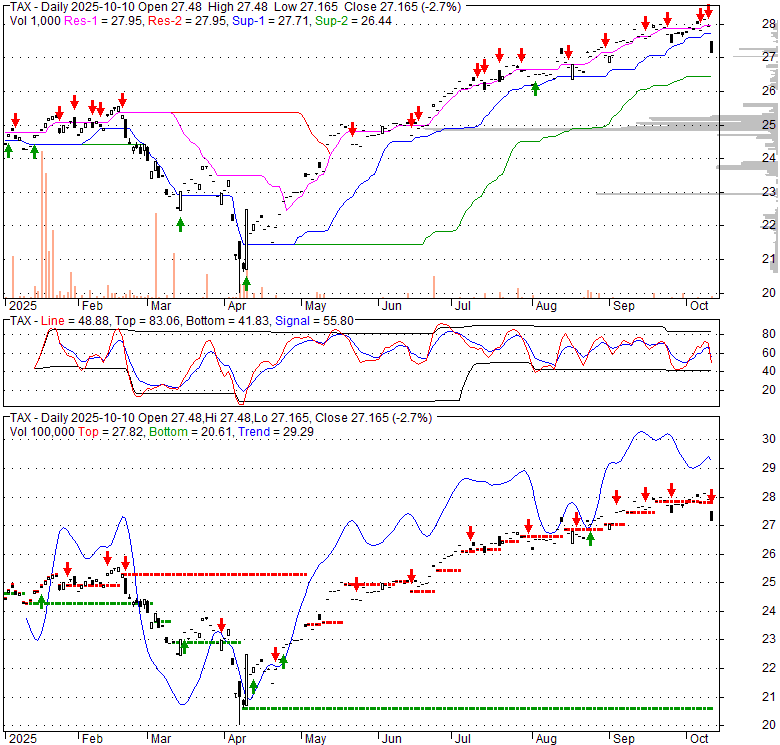The width and height of the screenshot is (780, 745).
Task: Click the red arrow in mid-May, bottom chart
Action: pyautogui.click(x=355, y=584)
